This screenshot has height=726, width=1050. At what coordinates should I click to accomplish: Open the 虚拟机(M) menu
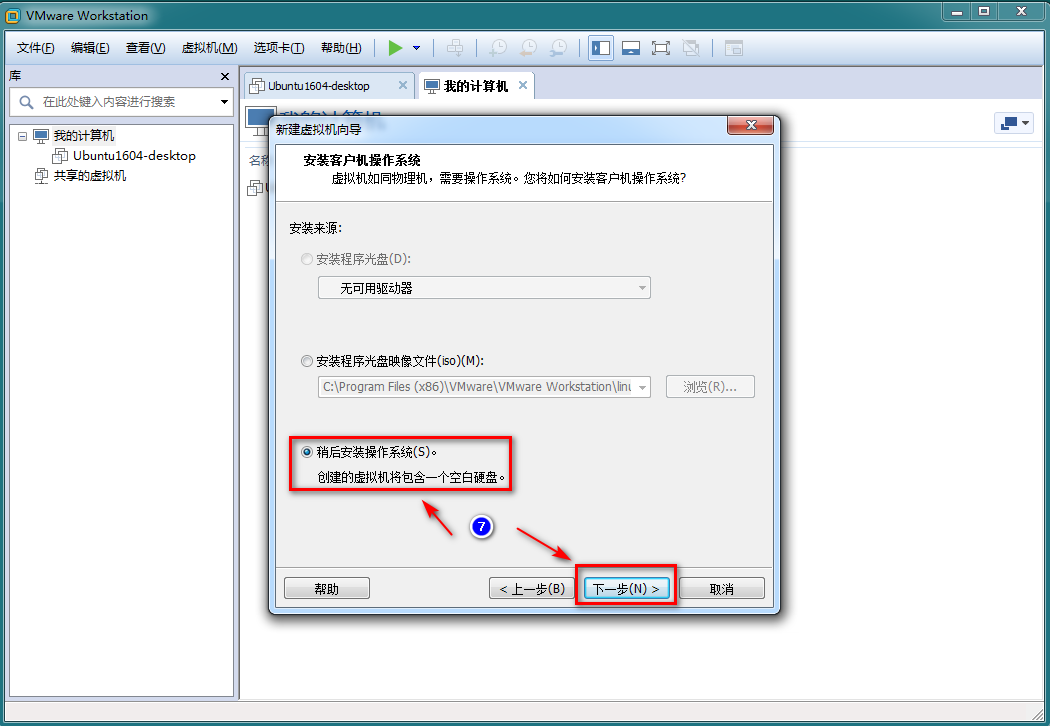210,48
